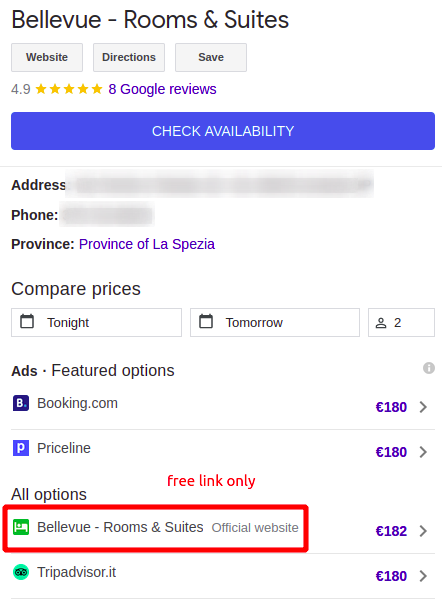442x605 pixels.
Task: Click the calendar icon beside Tonight
Action: pyautogui.click(x=27, y=321)
